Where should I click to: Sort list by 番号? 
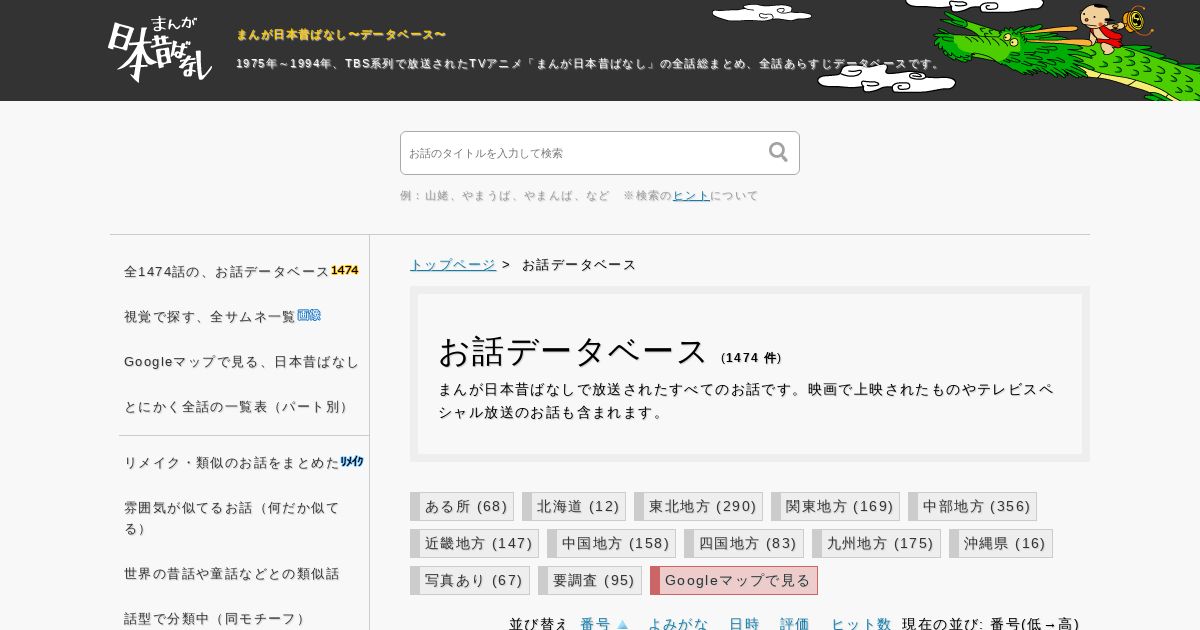595,624
